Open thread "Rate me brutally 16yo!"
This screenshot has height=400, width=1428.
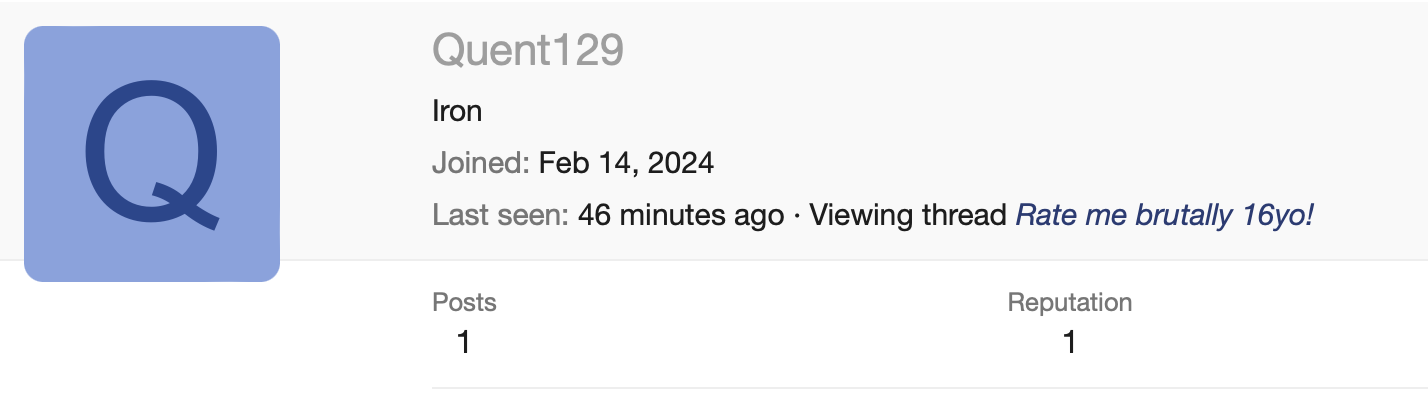tap(1164, 215)
